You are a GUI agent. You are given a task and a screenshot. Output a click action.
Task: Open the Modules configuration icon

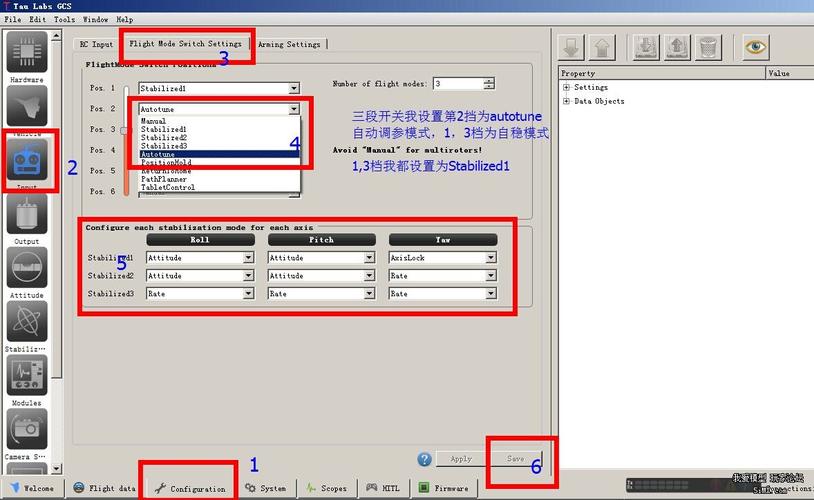coord(27,376)
